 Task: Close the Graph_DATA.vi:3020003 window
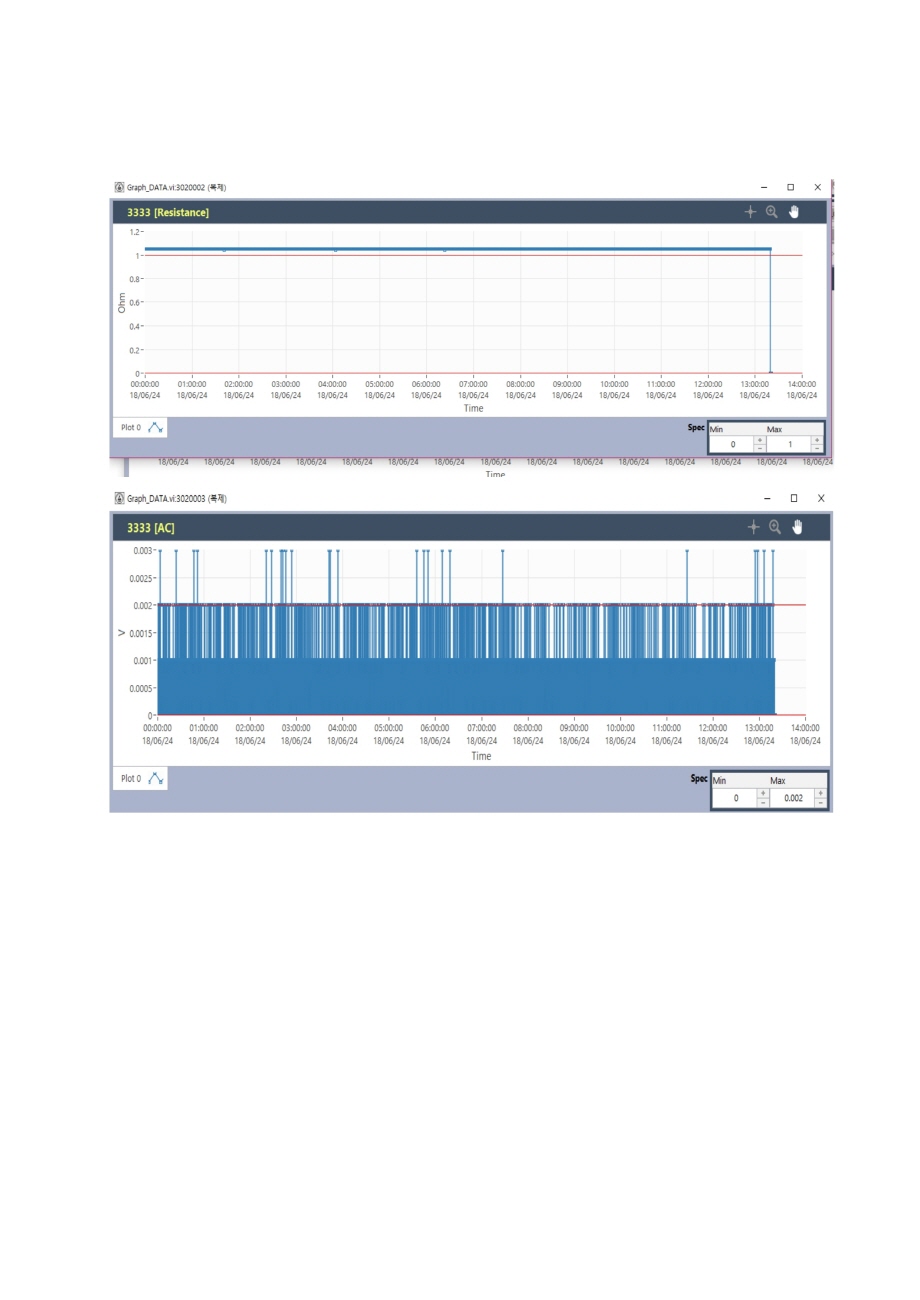click(821, 498)
